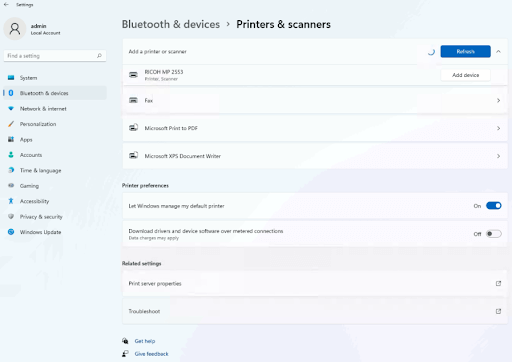Navigate to Windows Update
Image resolution: width=512 pixels, height=362 pixels.
(x=55, y=232)
